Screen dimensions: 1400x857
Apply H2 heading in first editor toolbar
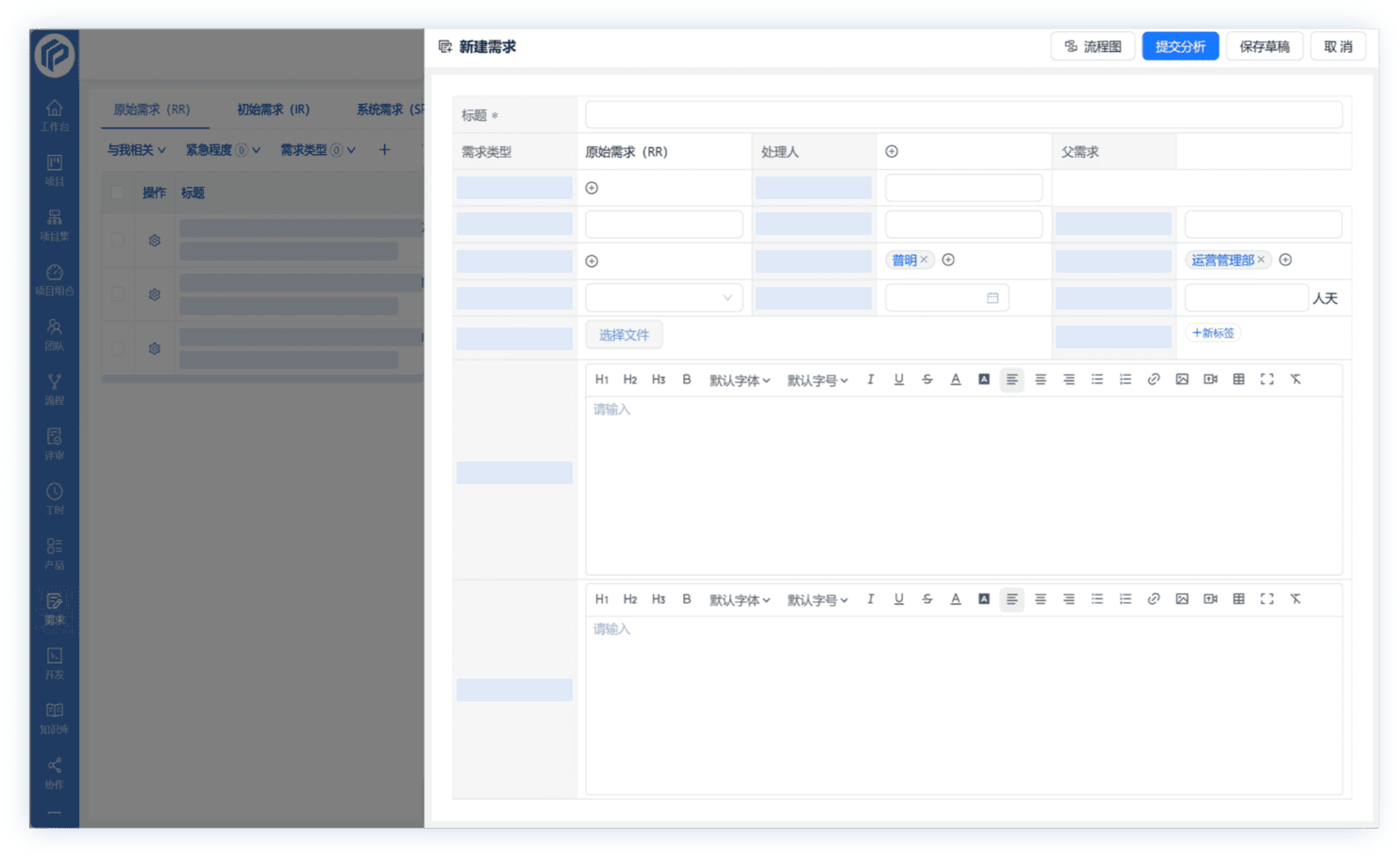630,379
